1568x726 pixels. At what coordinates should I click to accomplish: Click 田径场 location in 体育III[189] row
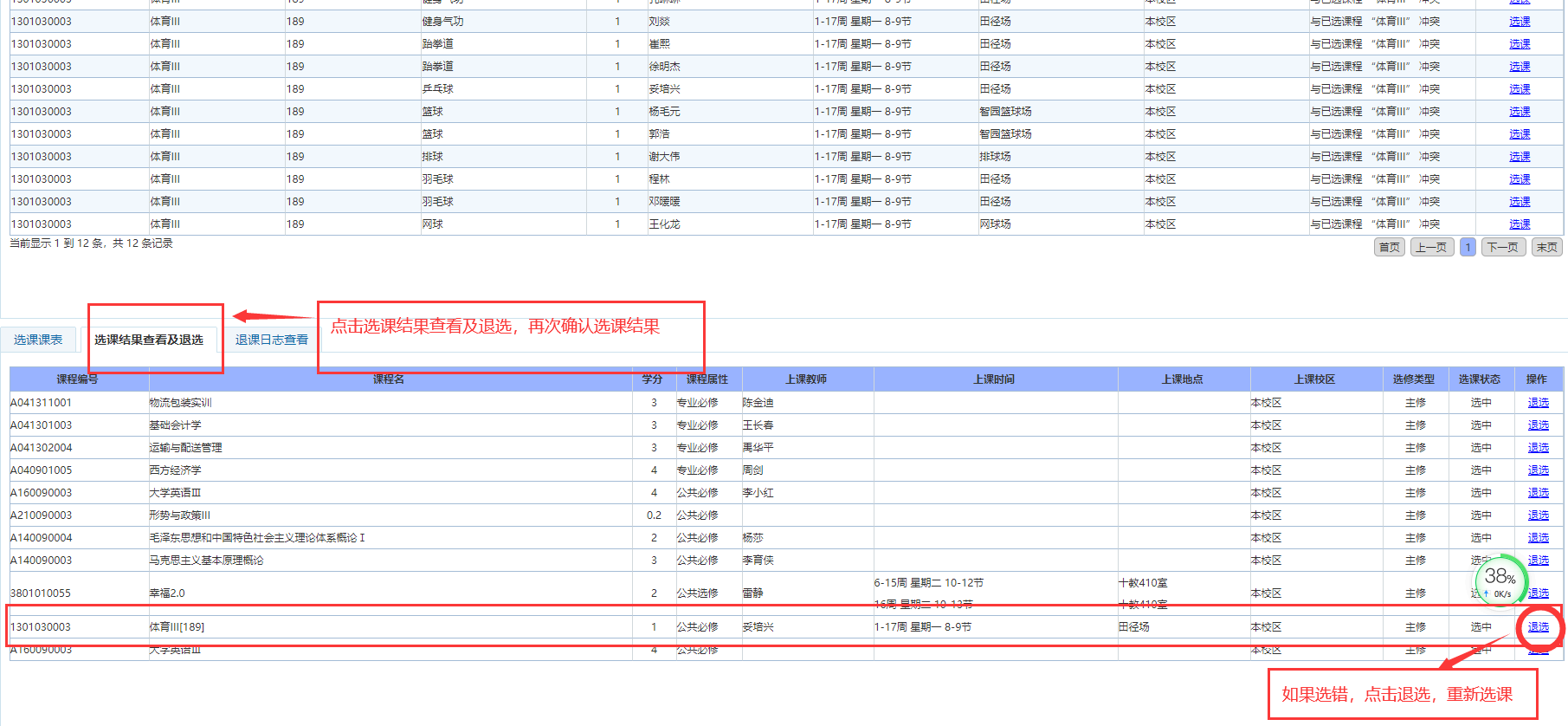click(x=1134, y=627)
